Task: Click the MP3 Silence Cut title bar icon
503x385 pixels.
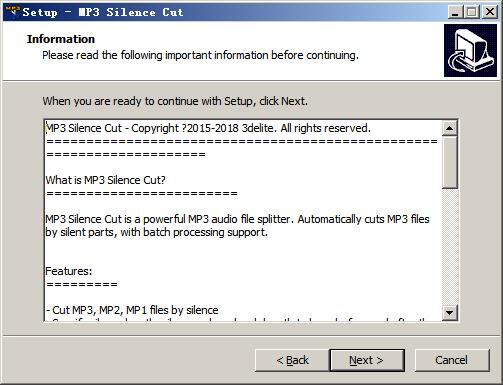Action: coord(12,11)
